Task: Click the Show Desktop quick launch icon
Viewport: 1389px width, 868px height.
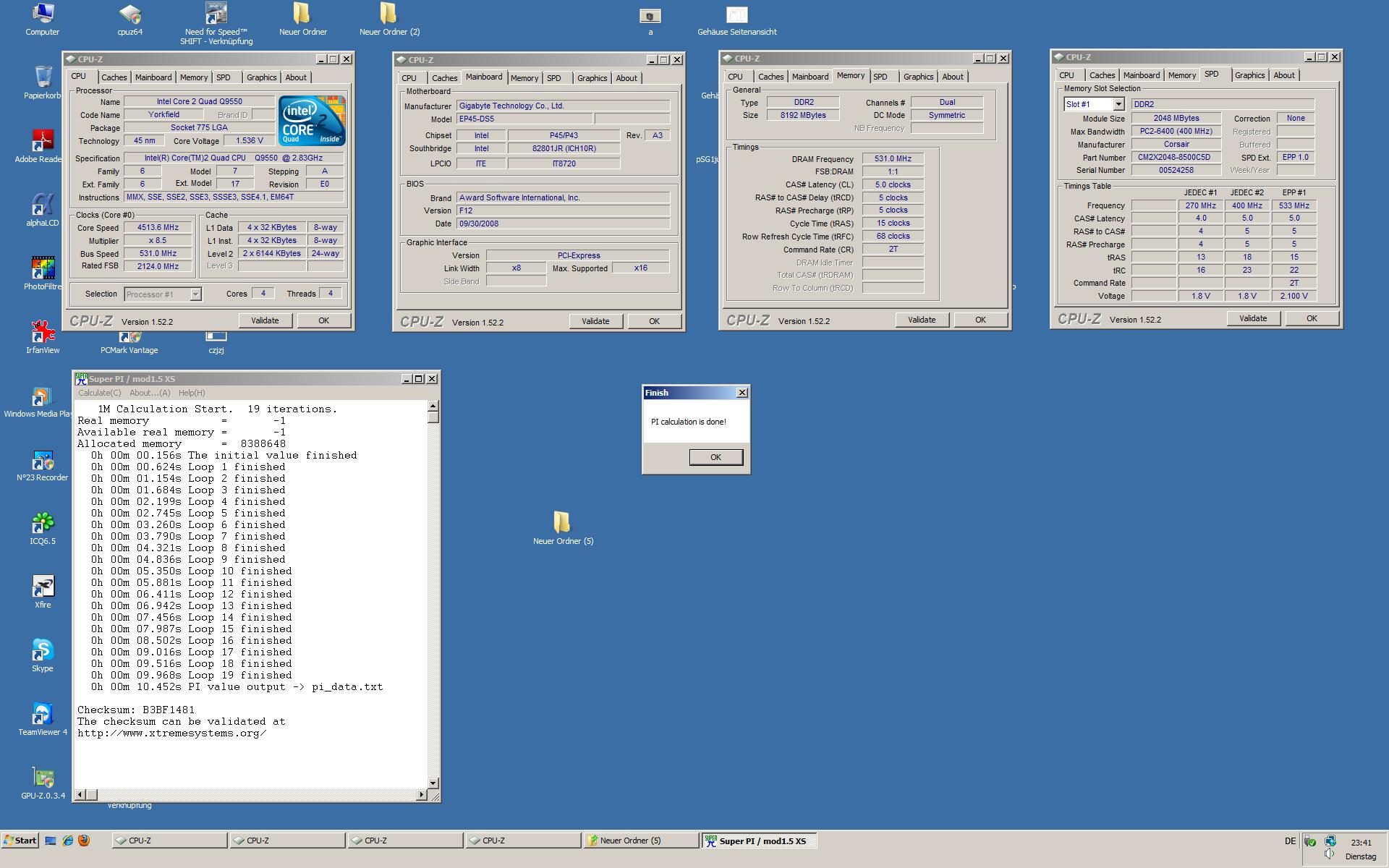Action: [x=51, y=841]
